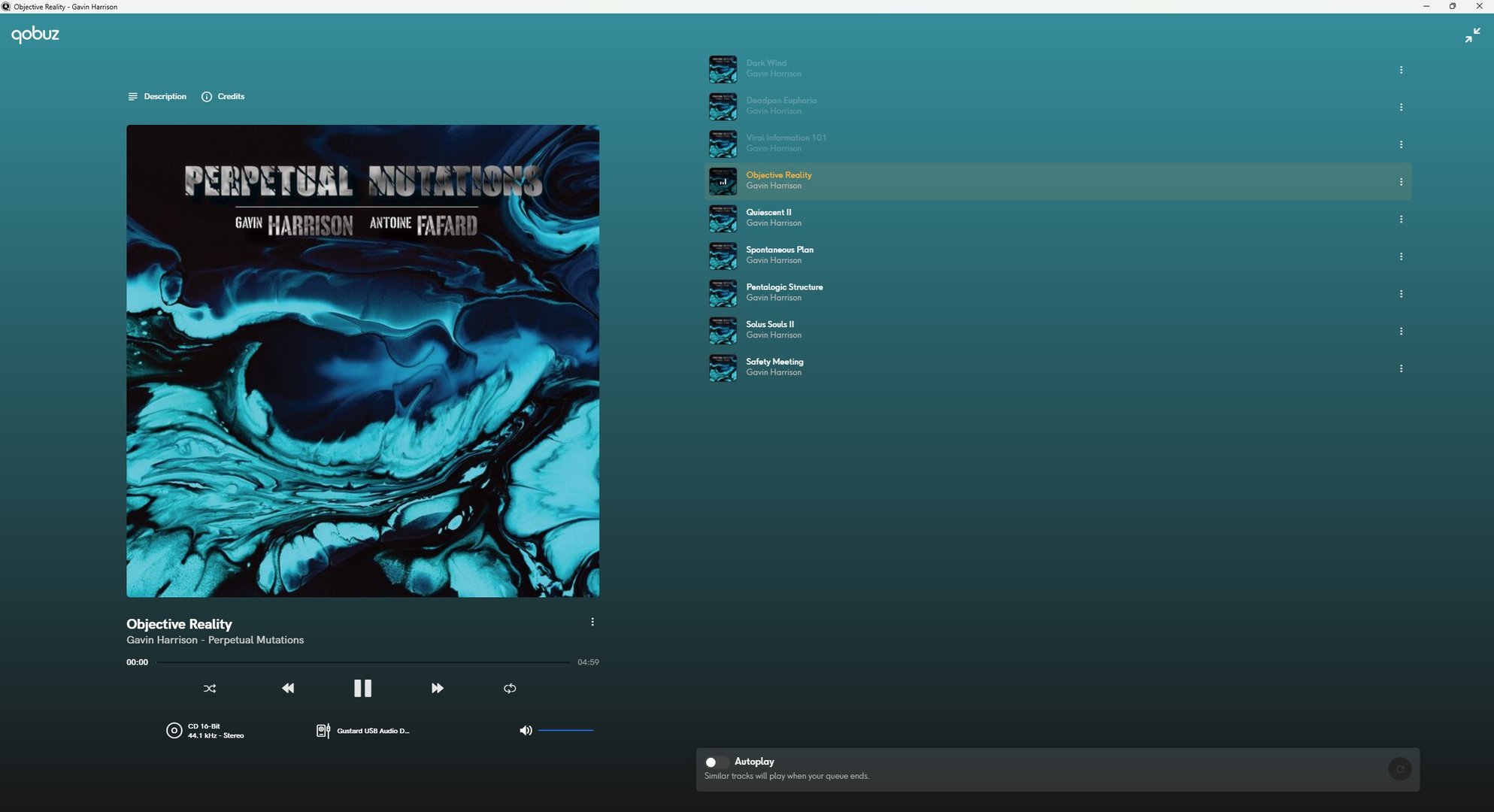The width and height of the screenshot is (1494, 812).
Task: Open options menu for current Objective Reality
Action: tap(592, 622)
